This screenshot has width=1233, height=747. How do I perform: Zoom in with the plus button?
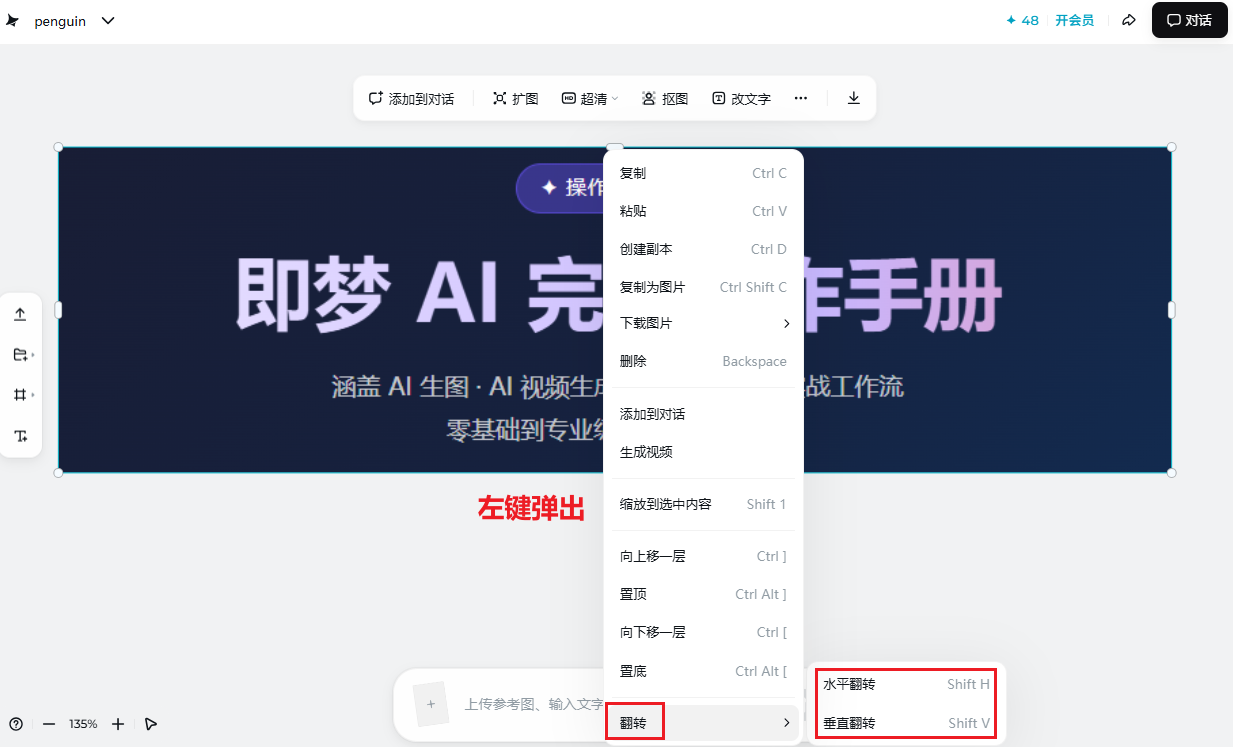point(118,723)
